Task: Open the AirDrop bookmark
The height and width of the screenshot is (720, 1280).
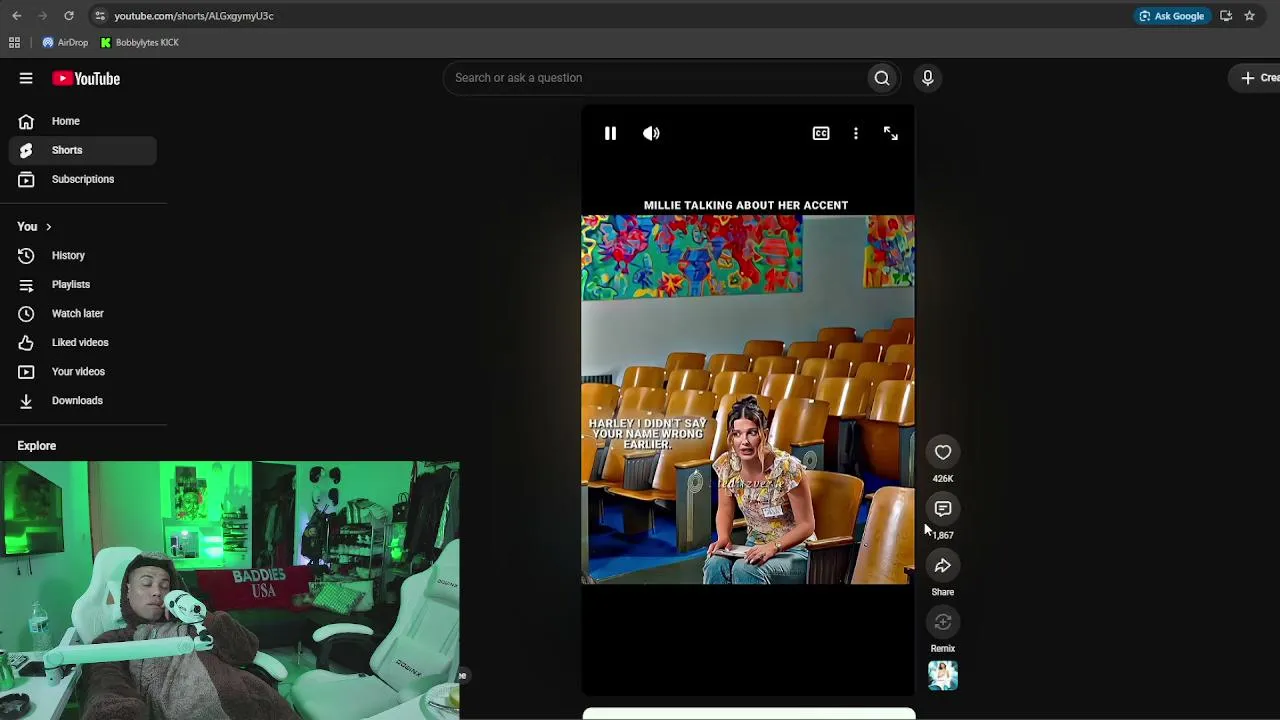Action: tap(65, 43)
